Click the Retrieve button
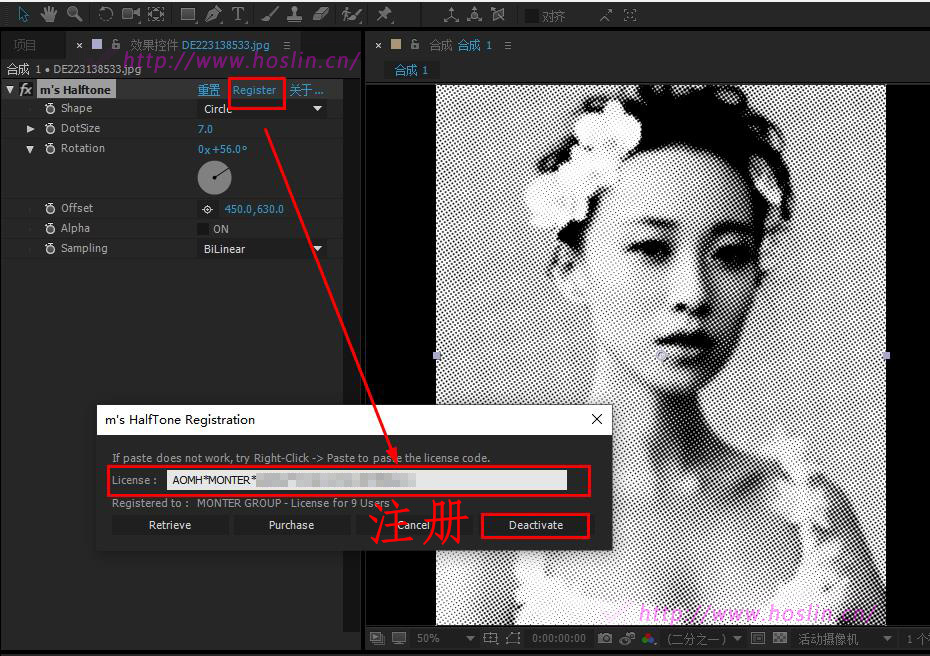 click(170, 525)
